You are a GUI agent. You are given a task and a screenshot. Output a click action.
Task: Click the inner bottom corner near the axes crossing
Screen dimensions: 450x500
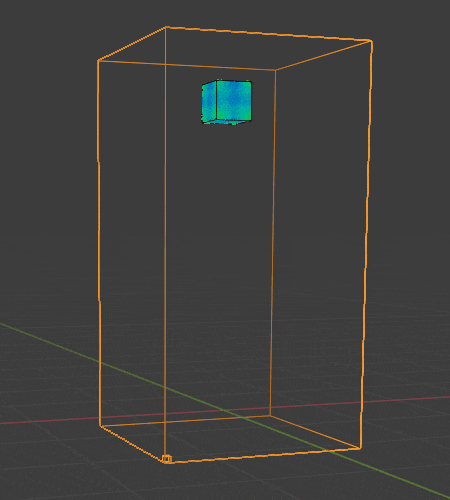270,415
